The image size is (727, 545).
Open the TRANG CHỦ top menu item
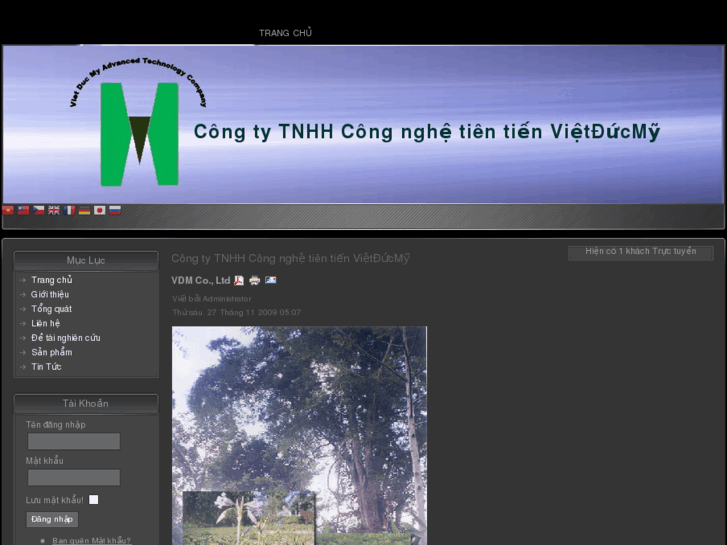pos(285,33)
